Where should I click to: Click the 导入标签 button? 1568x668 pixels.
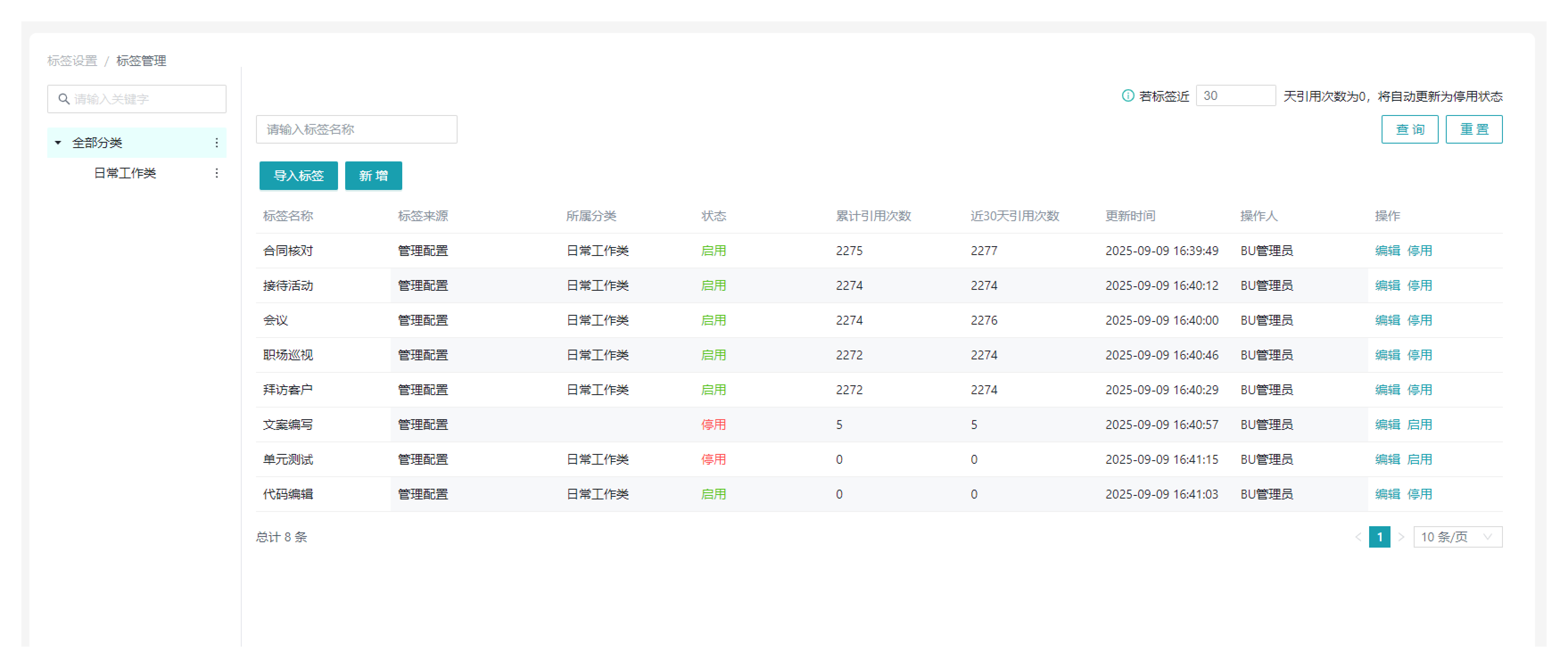coord(298,175)
